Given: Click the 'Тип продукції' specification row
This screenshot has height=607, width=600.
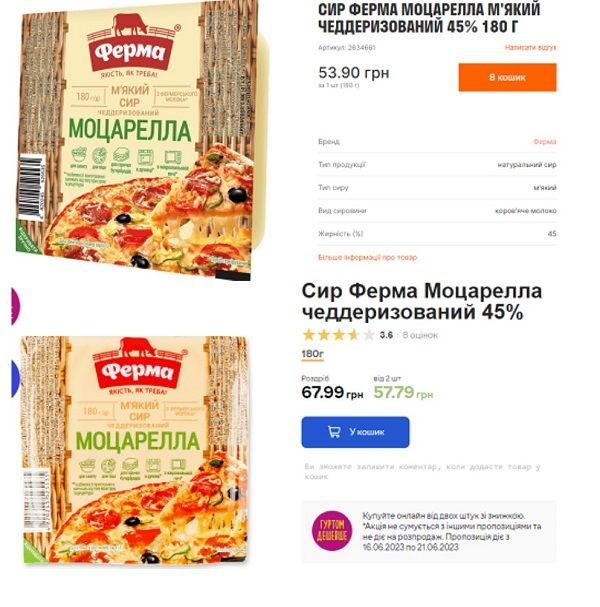Looking at the screenshot, I should [437, 165].
